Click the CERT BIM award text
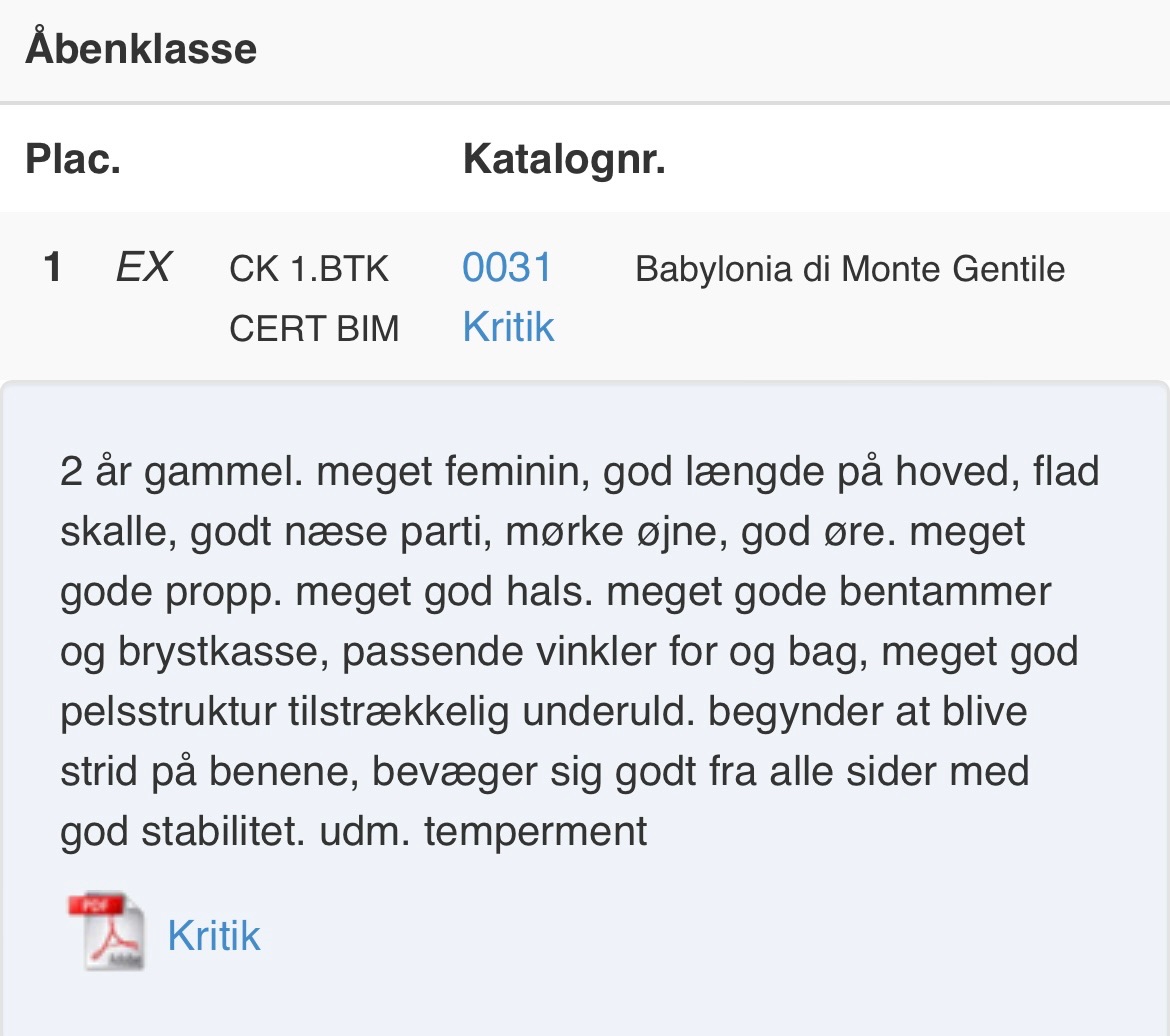 (314, 328)
